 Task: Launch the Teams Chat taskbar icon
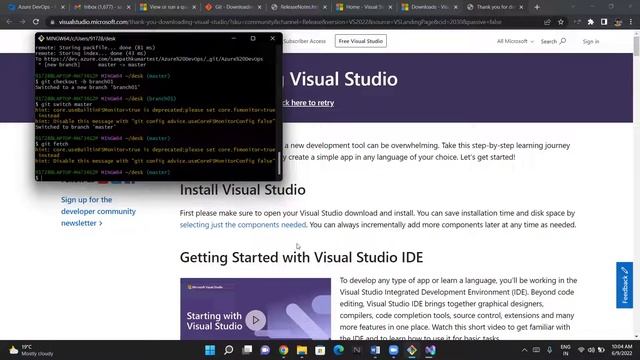(x=265, y=350)
